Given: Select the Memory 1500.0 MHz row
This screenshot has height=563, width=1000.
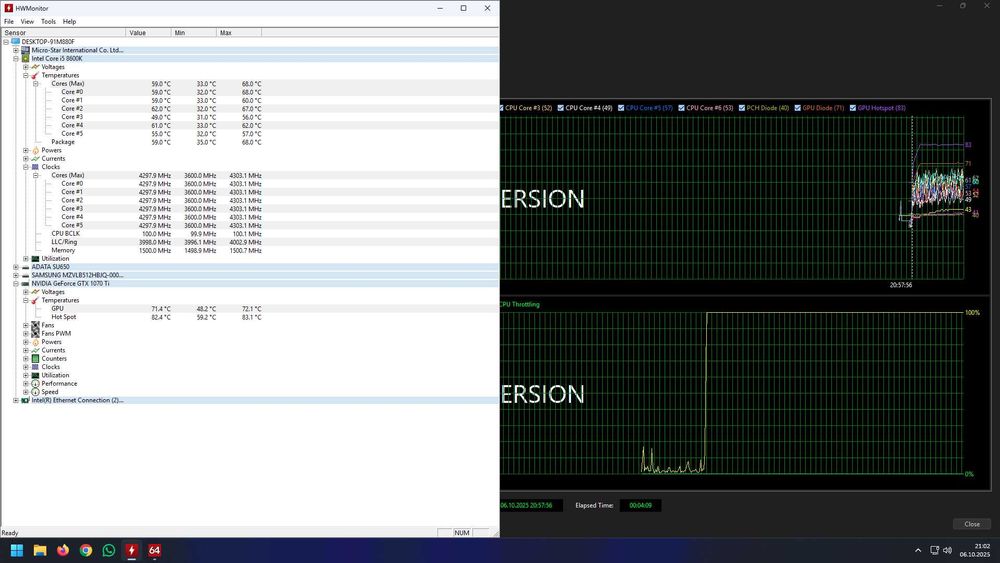Looking at the screenshot, I should coord(249,251).
